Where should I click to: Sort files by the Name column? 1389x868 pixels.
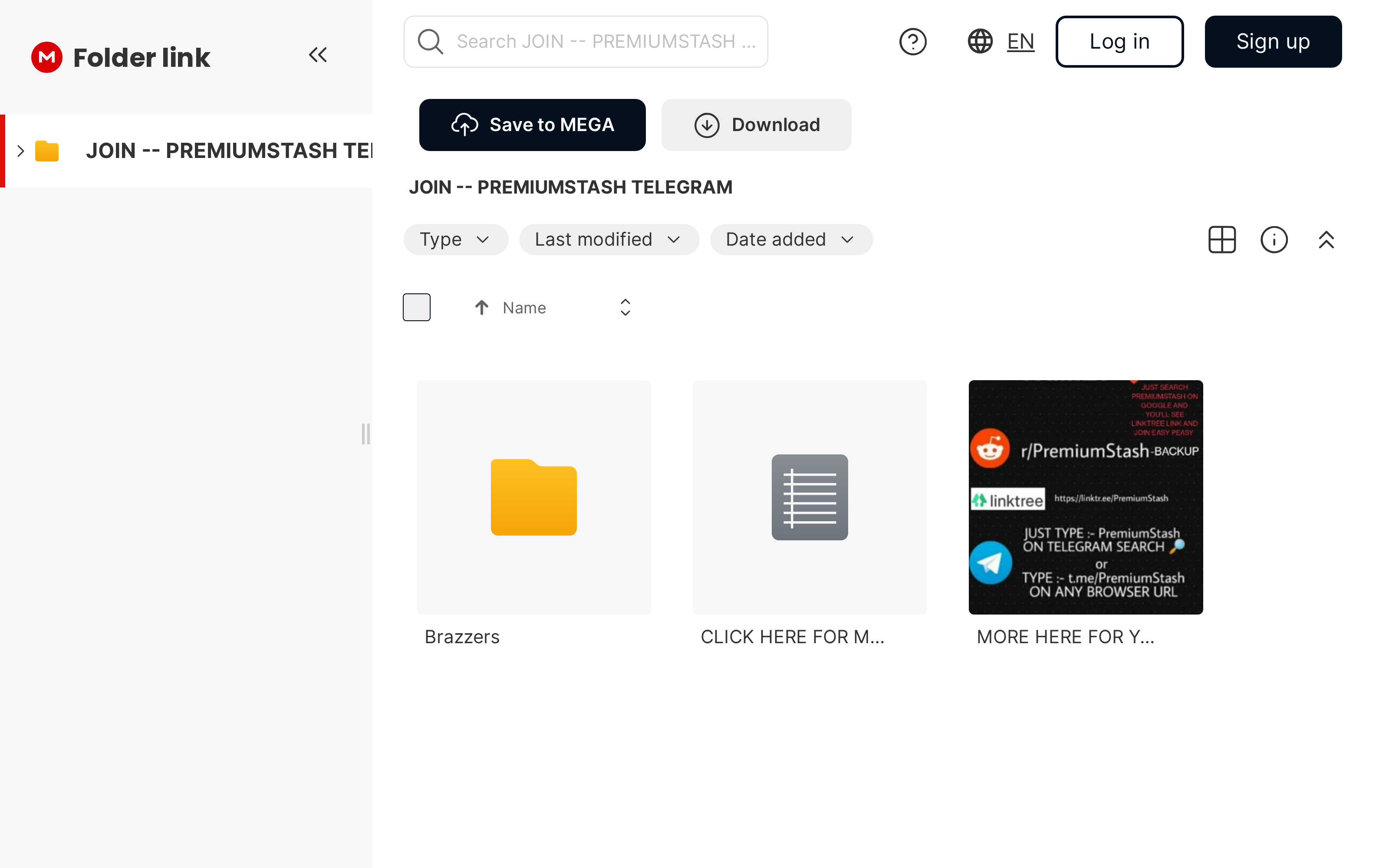[524, 308]
